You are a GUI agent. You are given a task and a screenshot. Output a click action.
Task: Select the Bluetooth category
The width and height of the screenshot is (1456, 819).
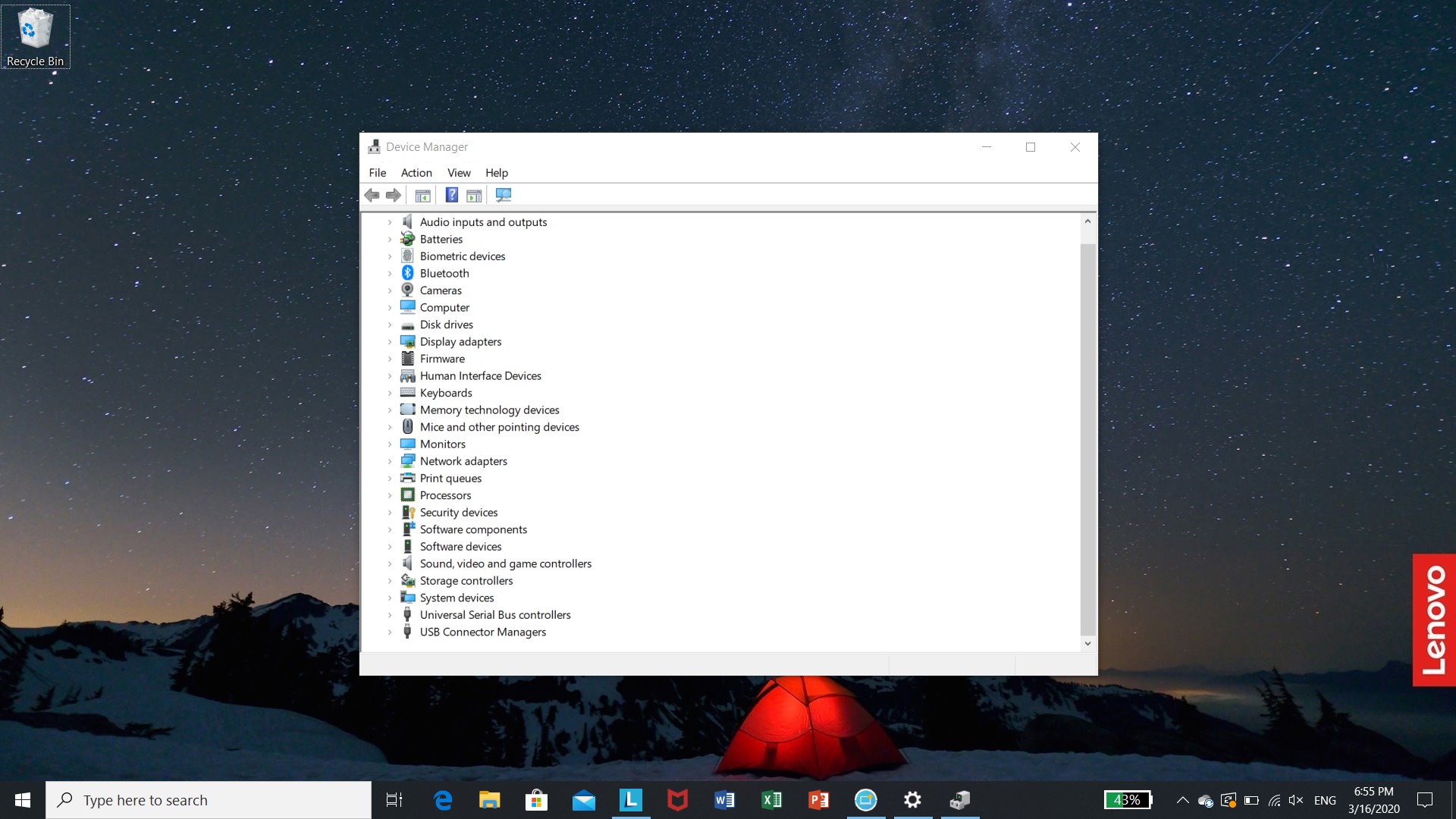(443, 272)
